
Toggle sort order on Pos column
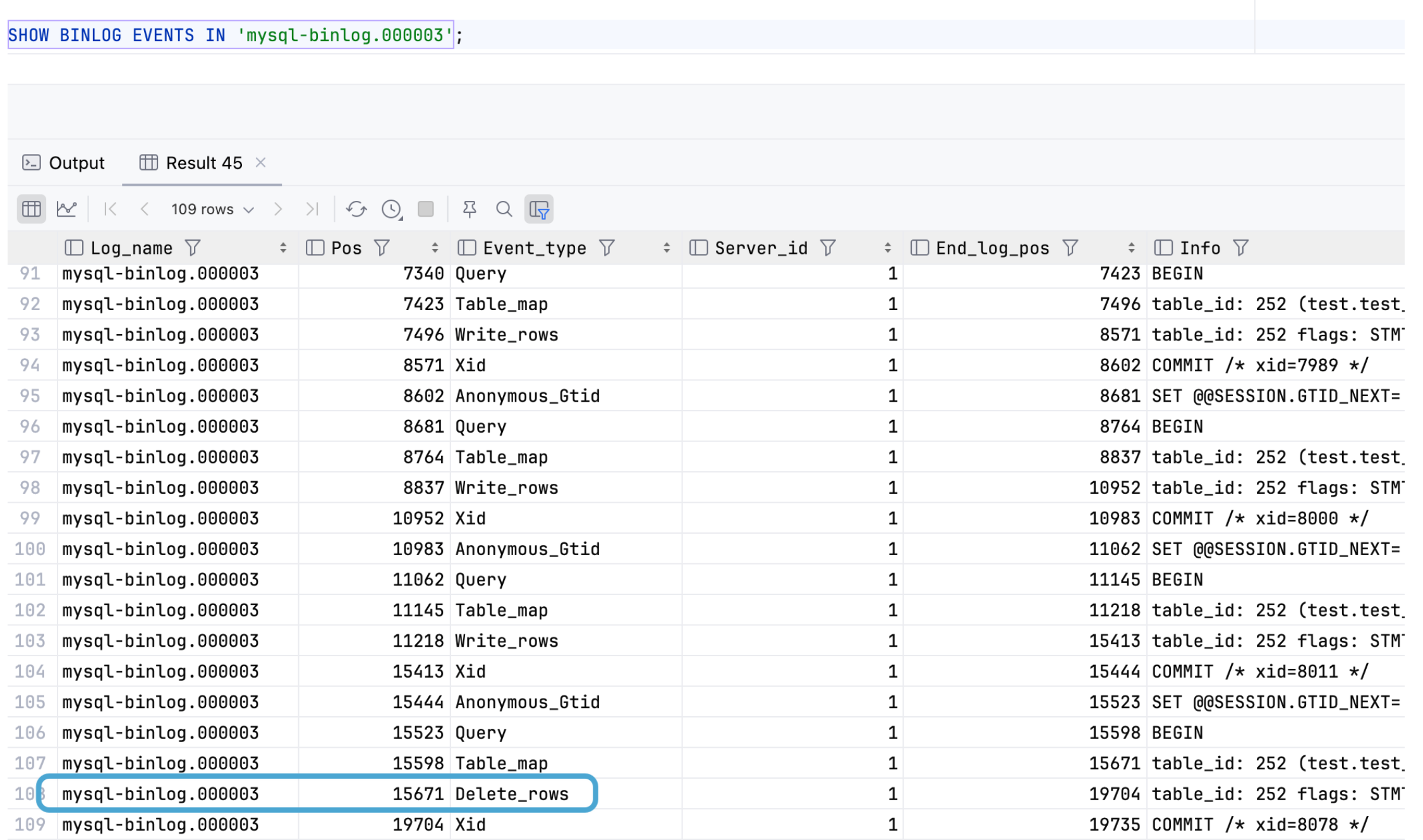pos(435,248)
